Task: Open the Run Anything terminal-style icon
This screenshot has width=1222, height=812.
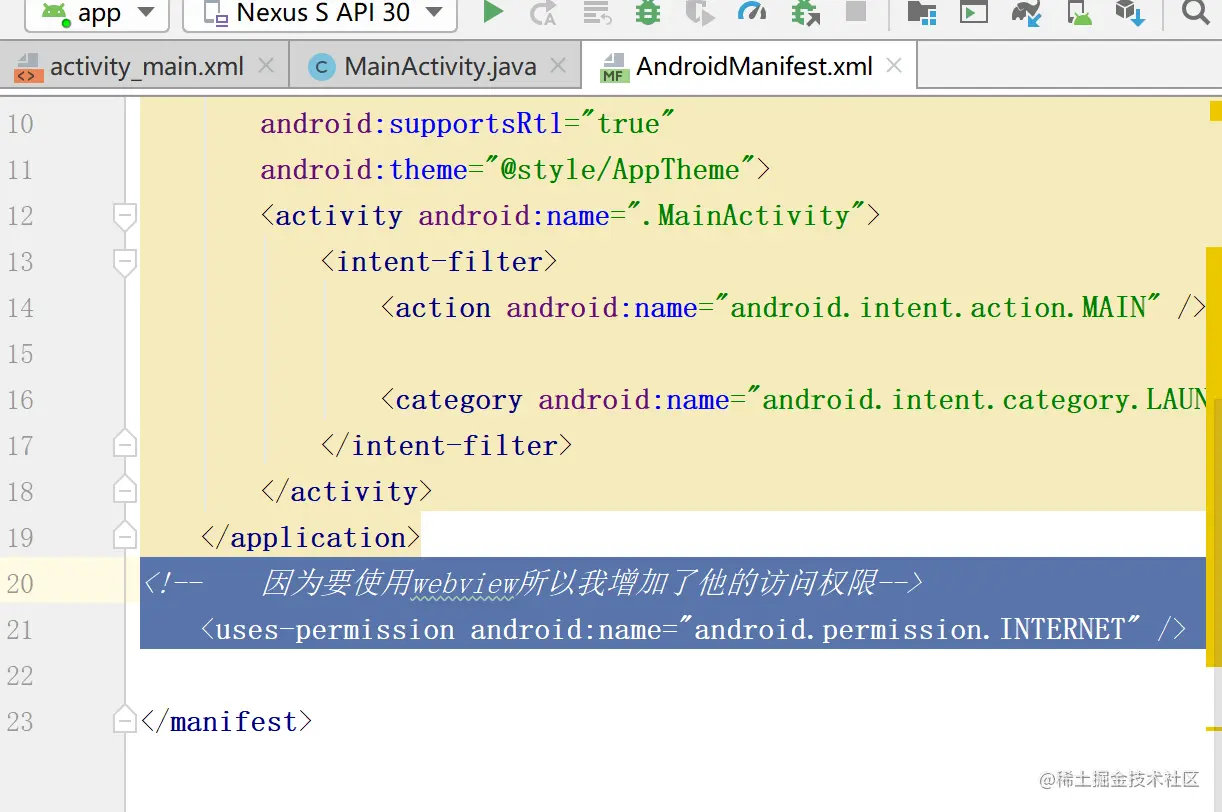Action: pyautogui.click(x=973, y=12)
